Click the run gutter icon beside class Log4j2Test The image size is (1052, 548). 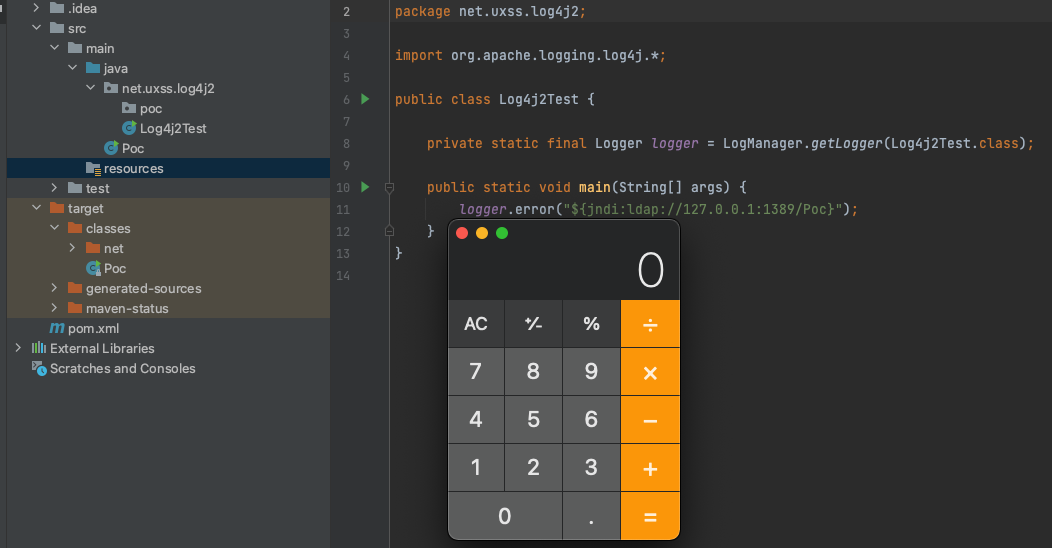tap(365, 99)
